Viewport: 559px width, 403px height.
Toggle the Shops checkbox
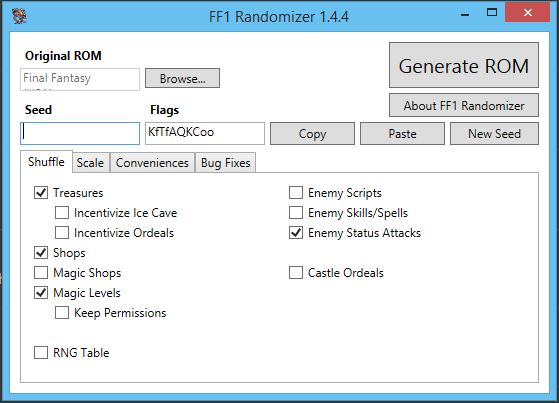[x=41, y=252]
